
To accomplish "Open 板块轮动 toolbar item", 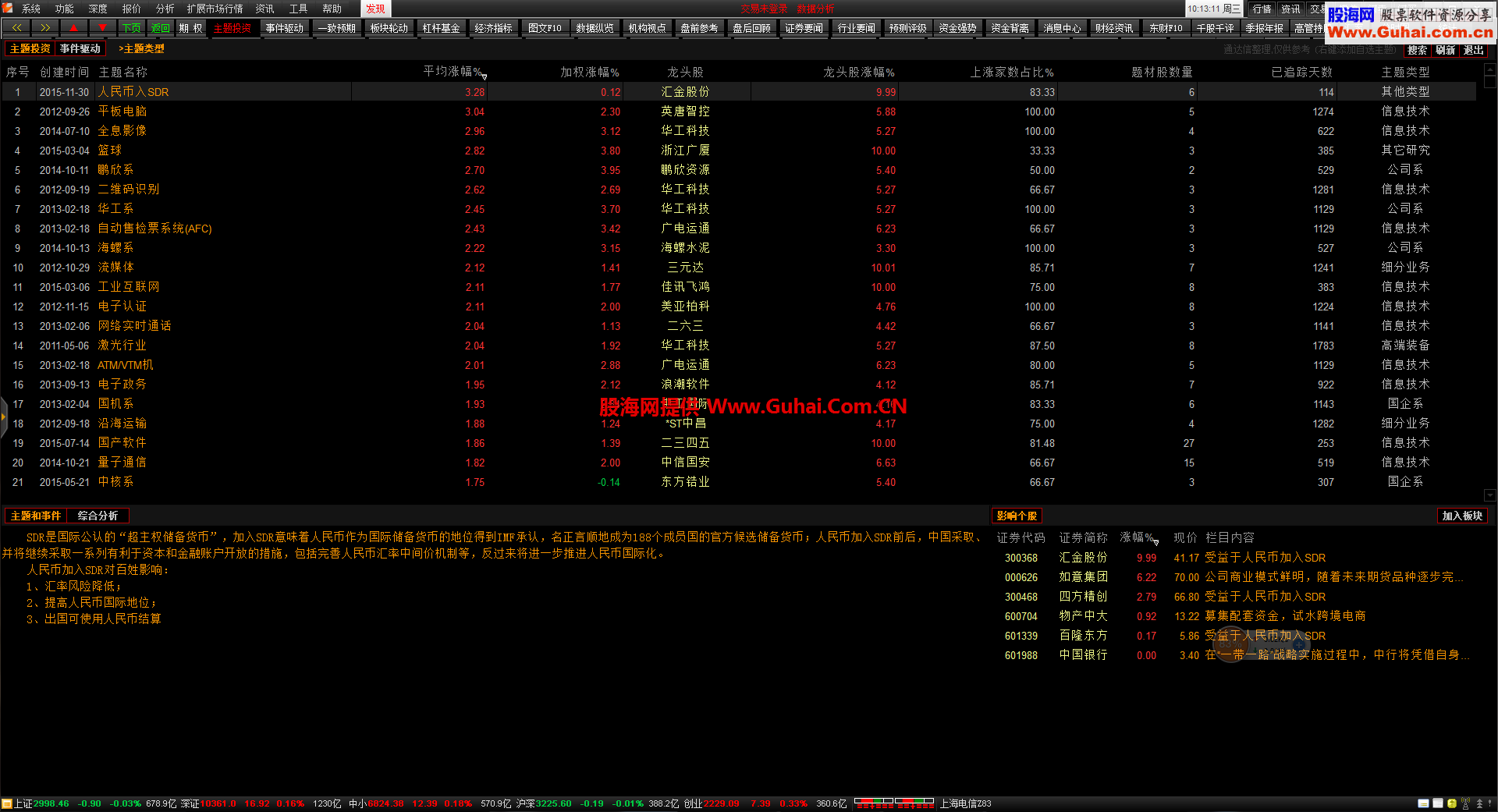I will [389, 28].
